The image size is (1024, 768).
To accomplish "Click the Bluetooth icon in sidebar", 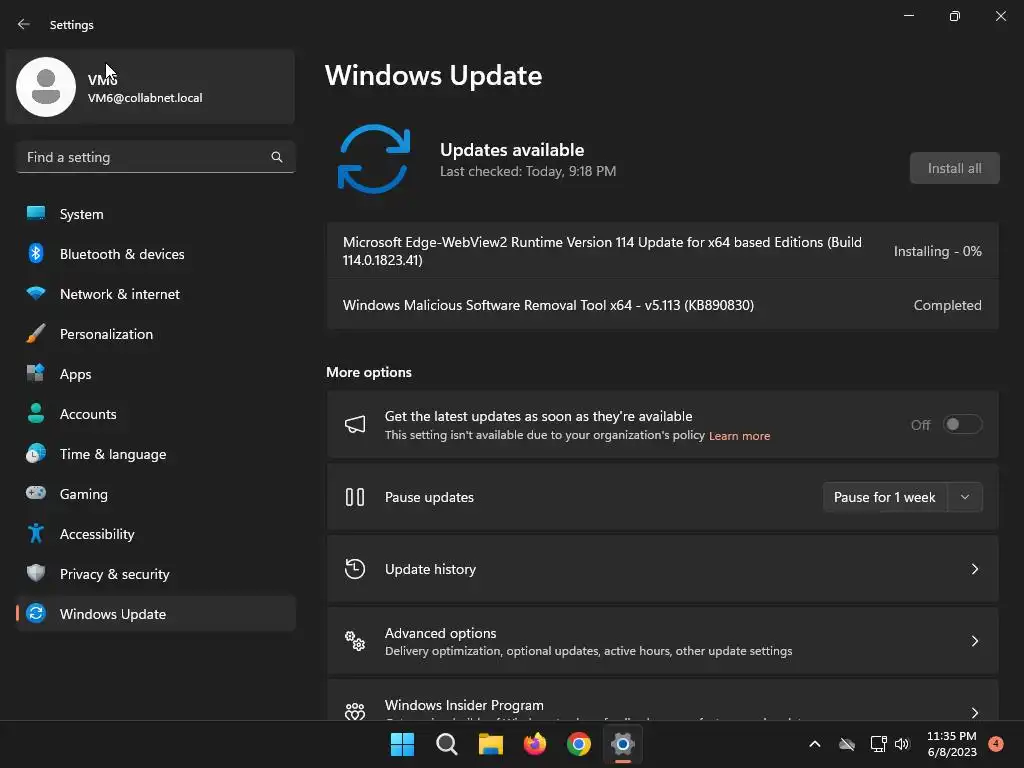I will (36, 253).
